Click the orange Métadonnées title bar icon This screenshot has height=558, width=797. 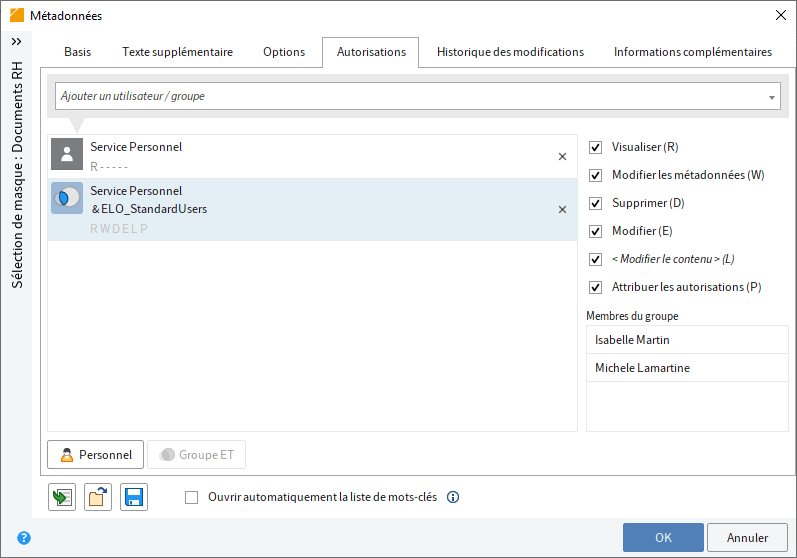17,15
